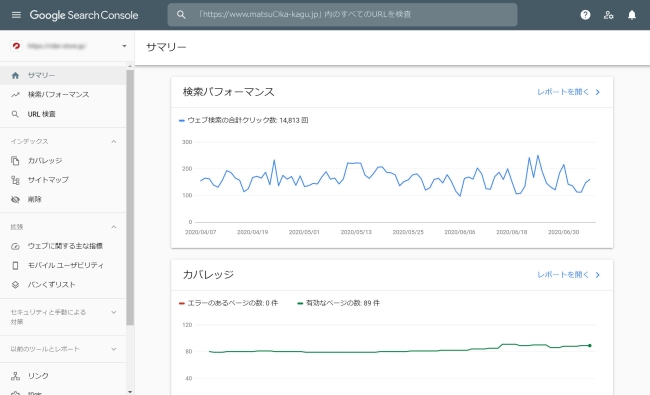Open ウェブに関する主な指標 in the sidebar
Viewport: 650px width, 395px height.
click(63, 246)
